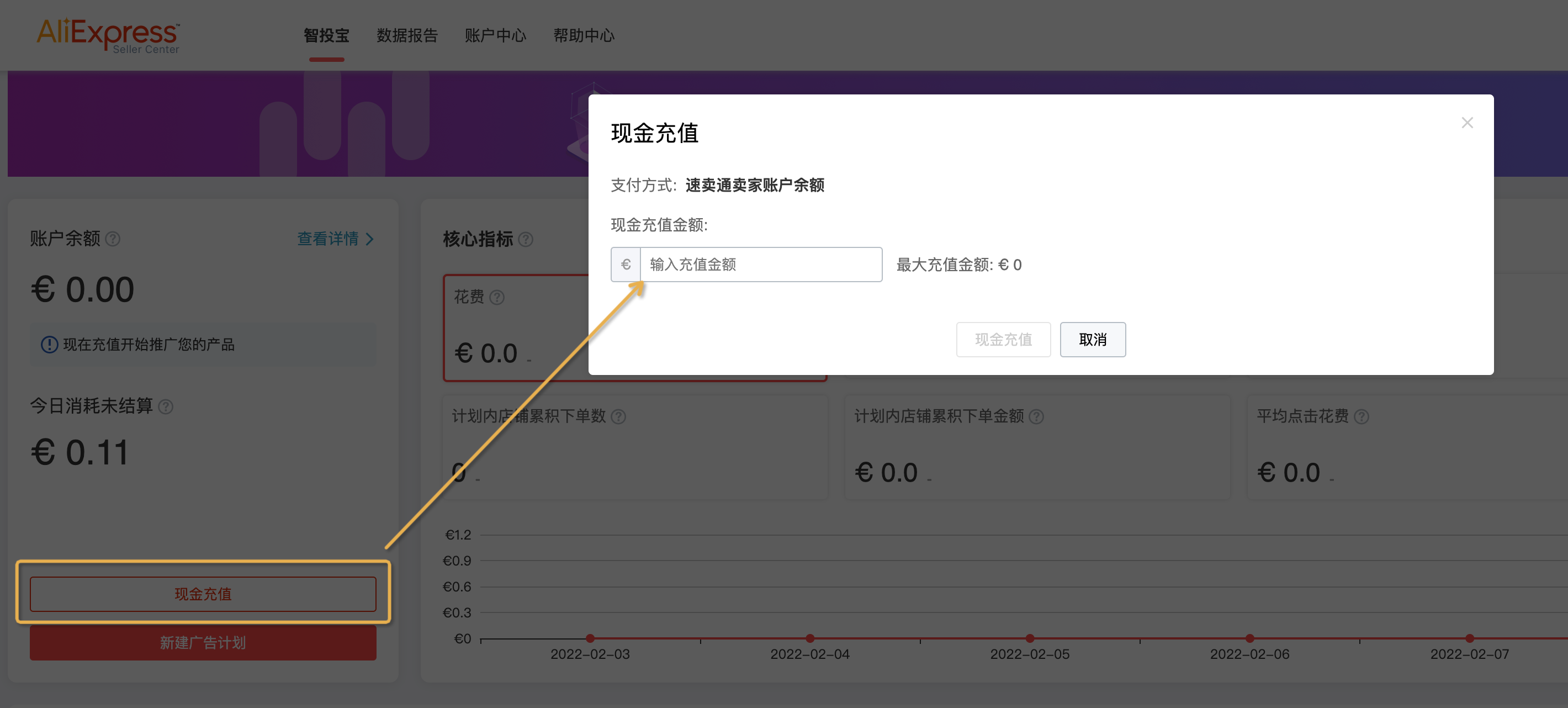1568x708 pixels.
Task: Click 现金充值 button in account panel
Action: pos(203,594)
